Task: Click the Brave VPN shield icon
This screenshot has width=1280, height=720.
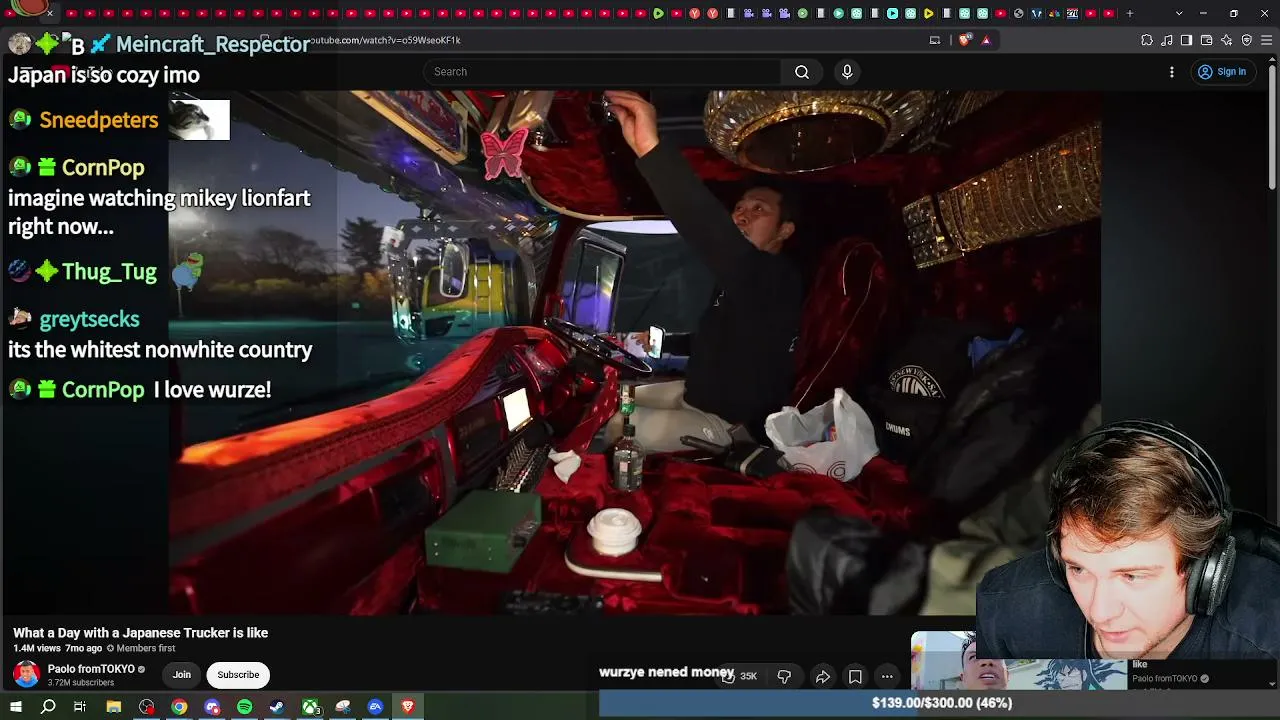Action: coord(1247,40)
